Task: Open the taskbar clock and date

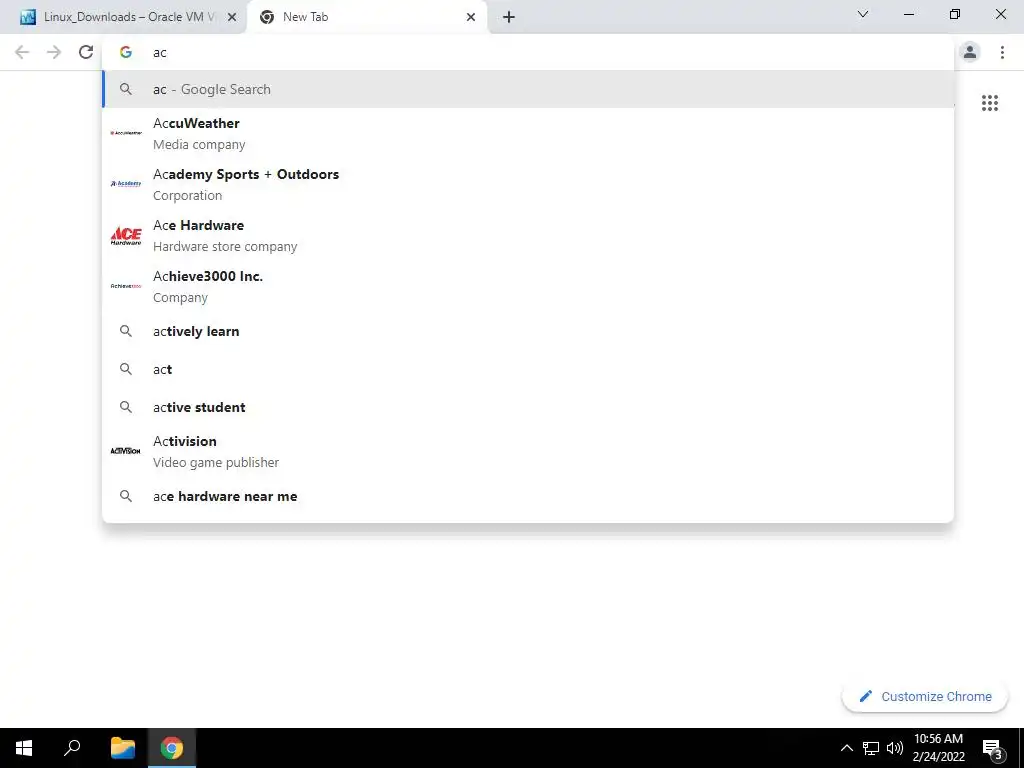Action: (938, 748)
